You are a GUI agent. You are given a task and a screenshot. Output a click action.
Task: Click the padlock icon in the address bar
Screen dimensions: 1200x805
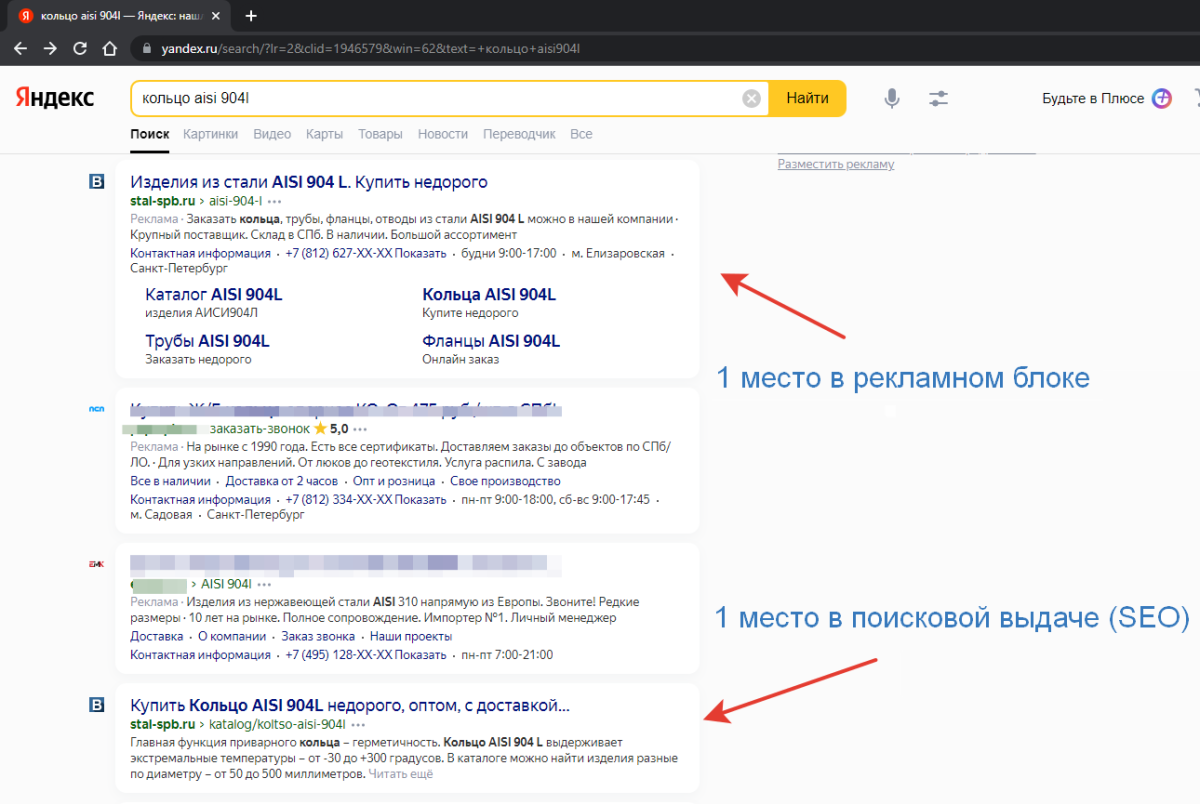point(146,47)
